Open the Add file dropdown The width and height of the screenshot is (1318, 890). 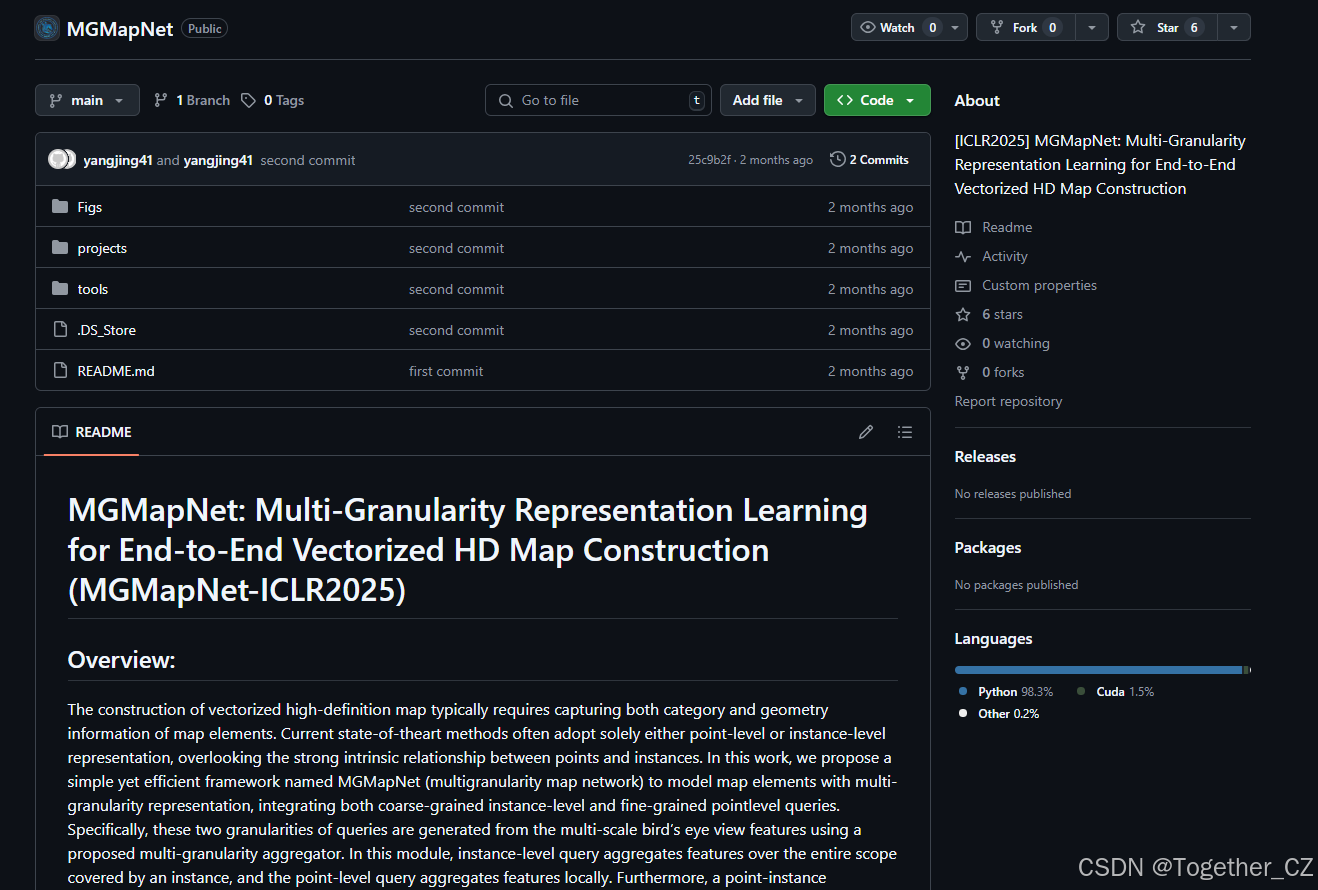(x=767, y=100)
